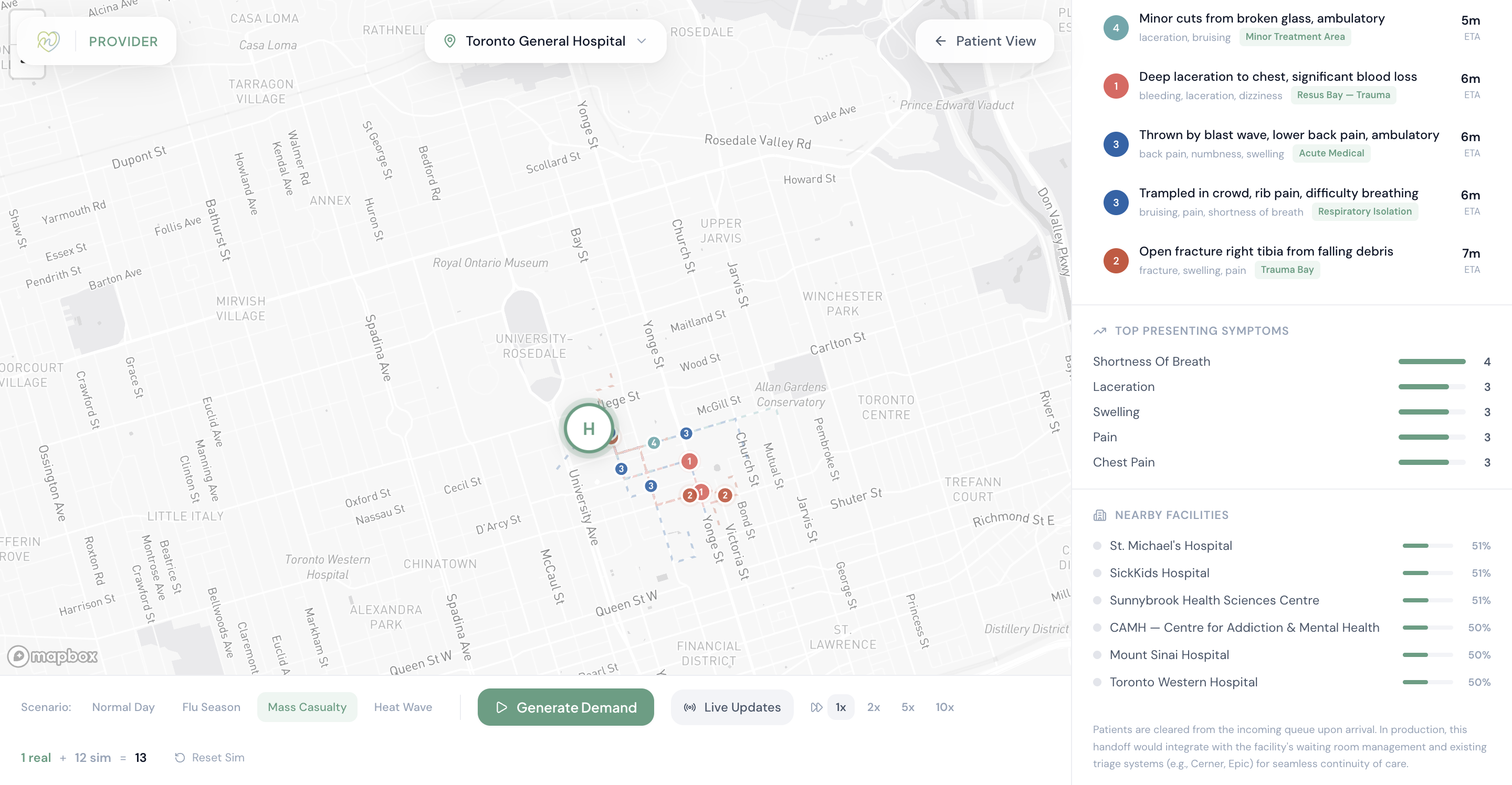Click the Shortness Of Breath symptom bar
Image resolution: width=1512 pixels, height=785 pixels.
tap(1432, 362)
